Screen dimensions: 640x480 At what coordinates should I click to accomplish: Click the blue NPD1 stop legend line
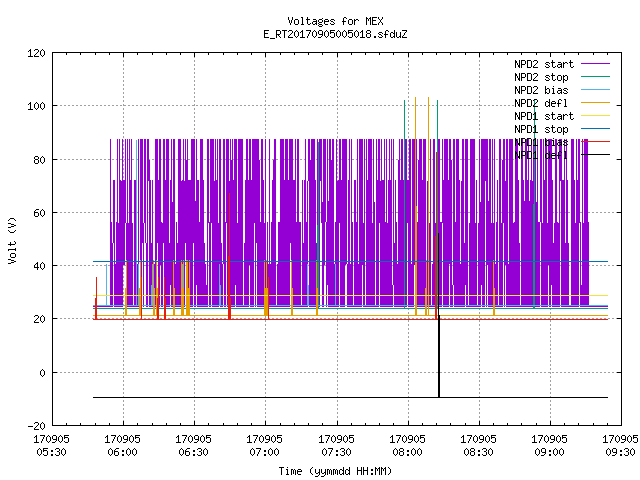click(595, 129)
